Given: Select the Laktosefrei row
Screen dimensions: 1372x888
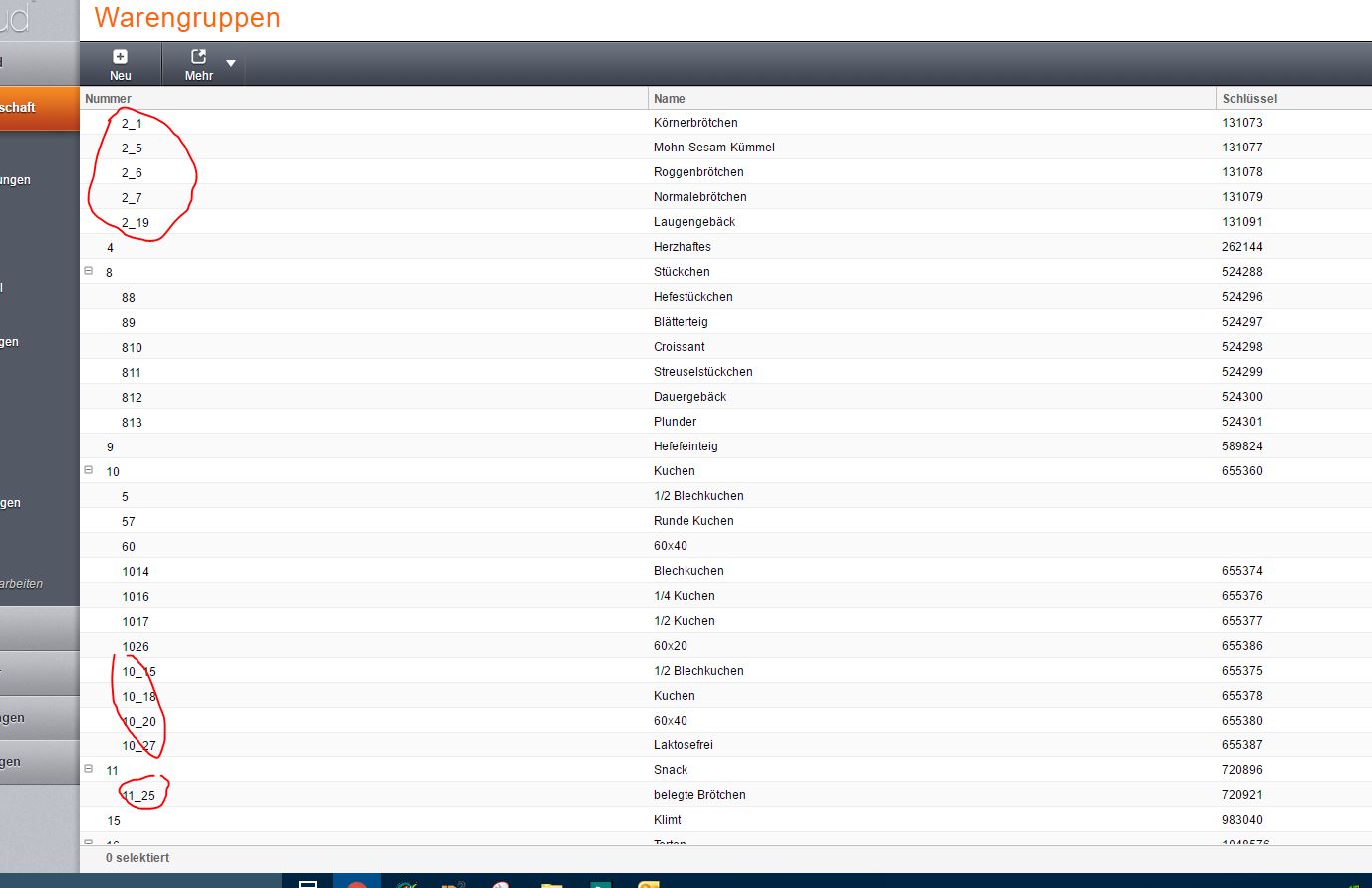Looking at the screenshot, I should pos(684,745).
